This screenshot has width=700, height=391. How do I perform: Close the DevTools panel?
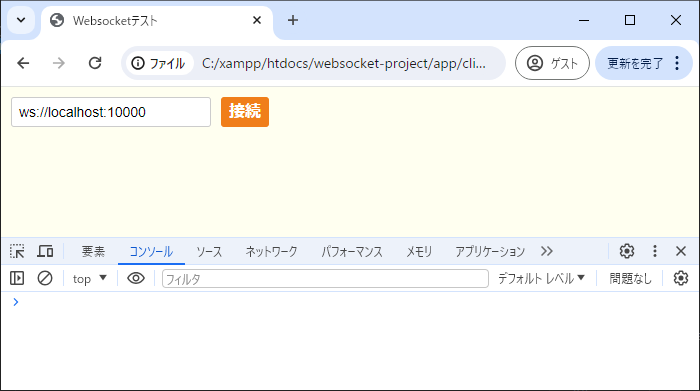tap(681, 251)
